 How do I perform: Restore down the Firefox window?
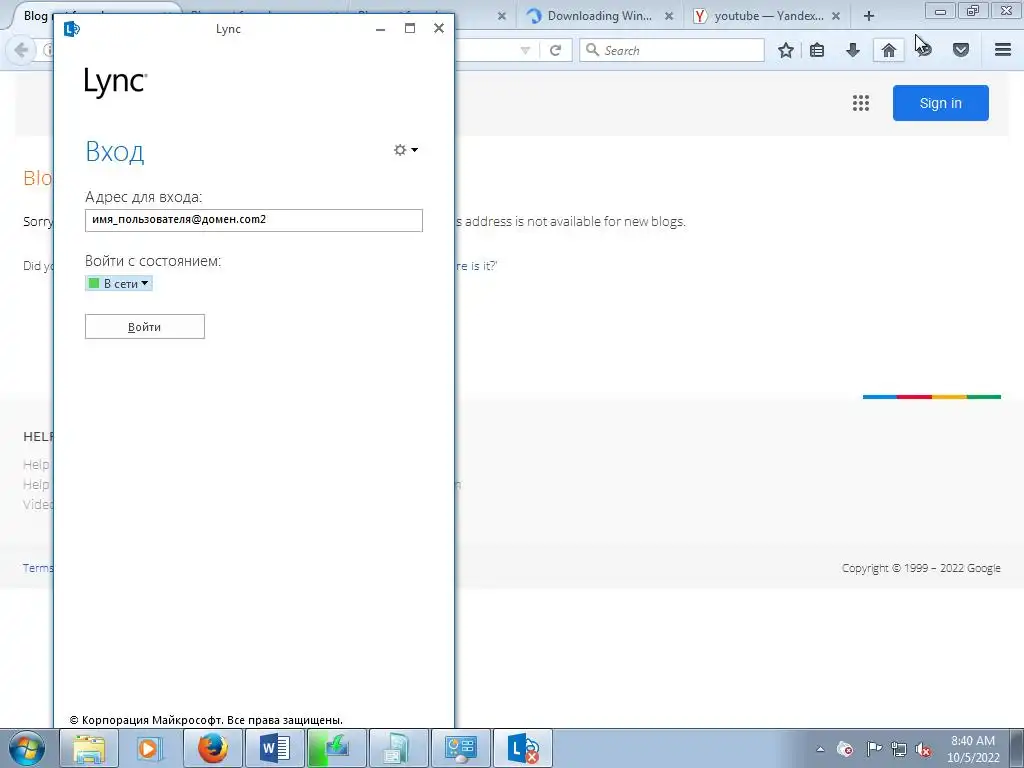(972, 10)
